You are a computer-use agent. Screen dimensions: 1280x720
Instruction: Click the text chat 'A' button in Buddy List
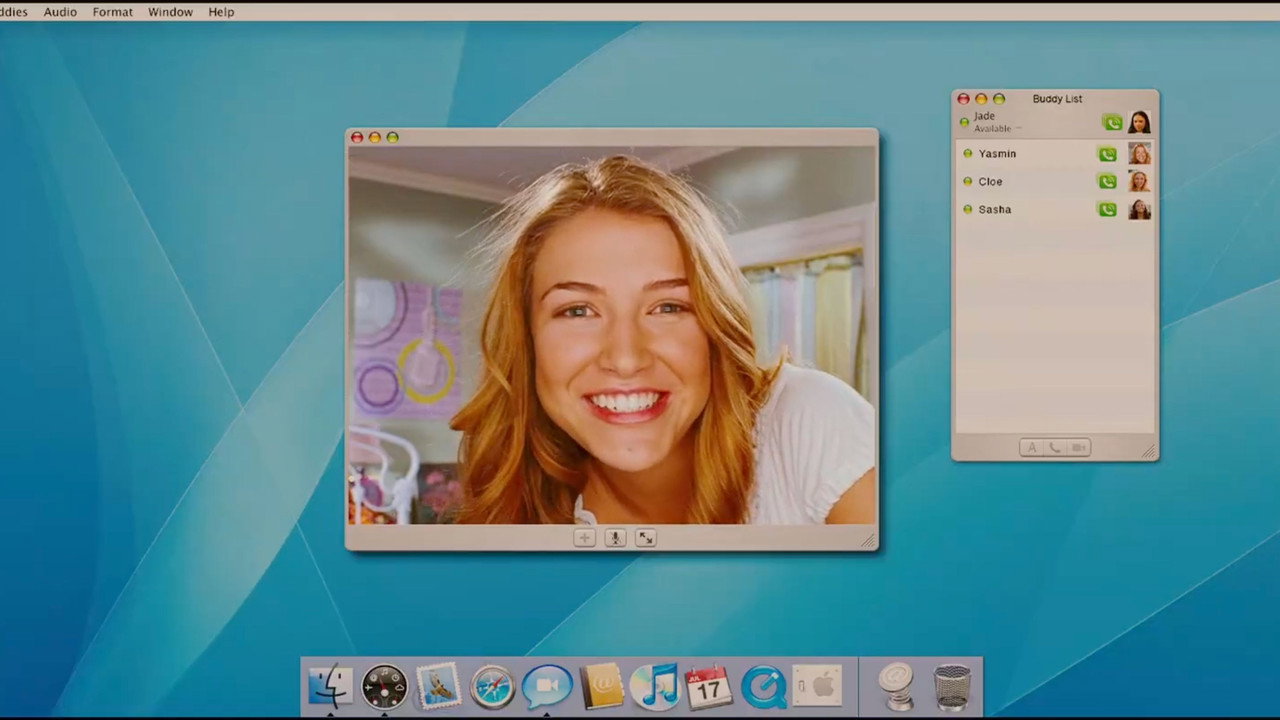click(x=1032, y=448)
